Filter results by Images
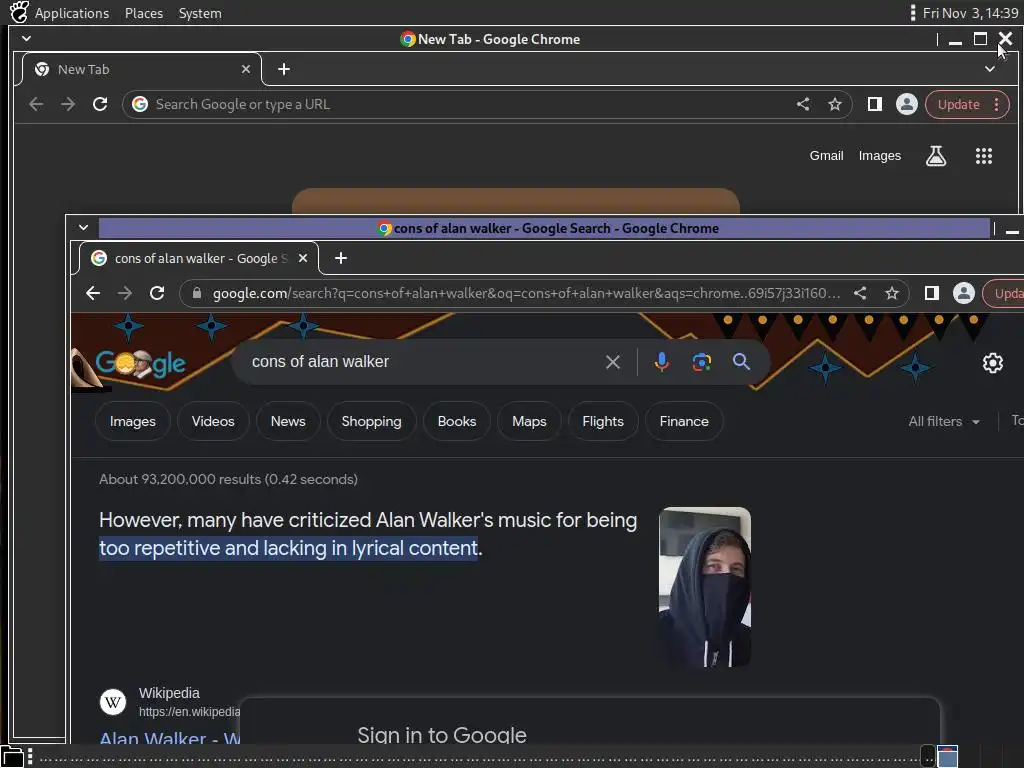 pyautogui.click(x=133, y=422)
